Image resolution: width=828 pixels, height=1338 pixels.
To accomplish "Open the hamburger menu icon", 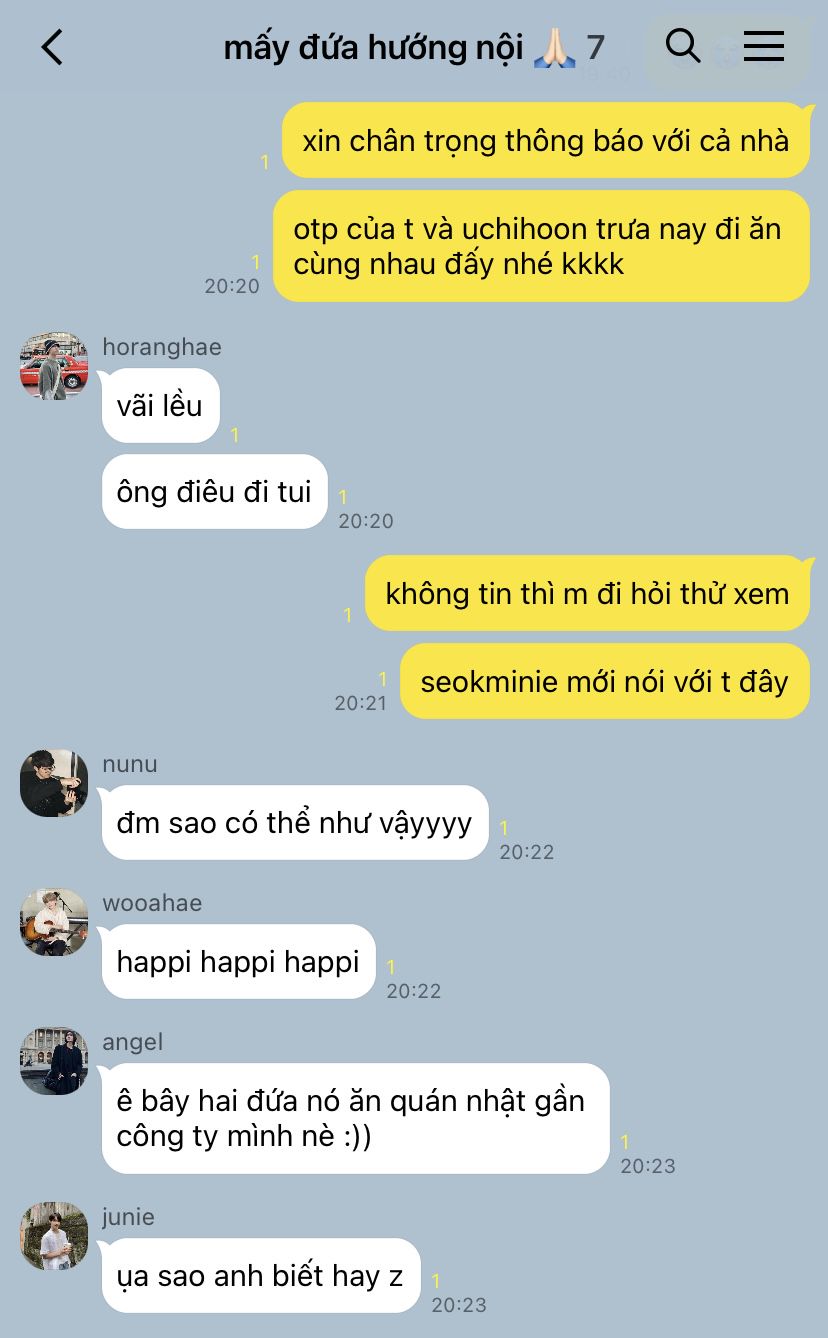I will [764, 46].
